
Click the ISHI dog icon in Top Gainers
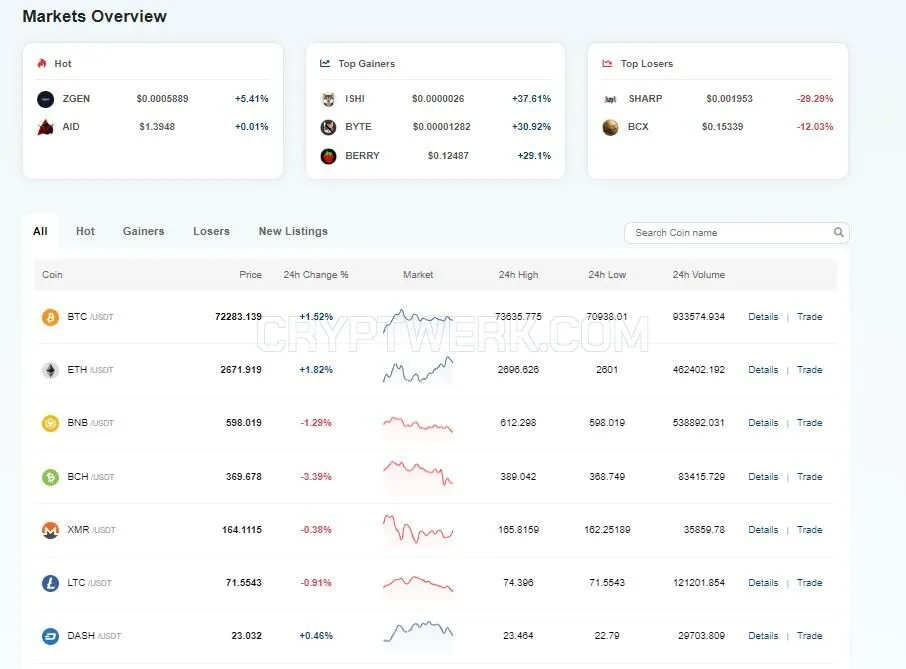328,99
